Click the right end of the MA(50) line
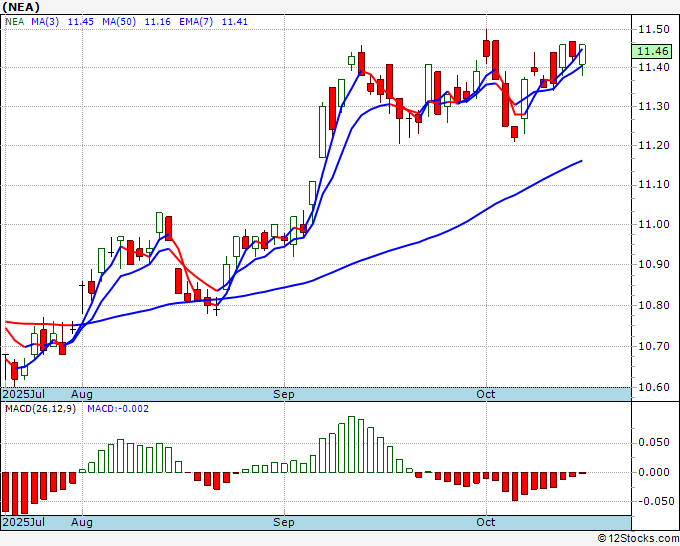The height and width of the screenshot is (546, 680). (x=581, y=161)
